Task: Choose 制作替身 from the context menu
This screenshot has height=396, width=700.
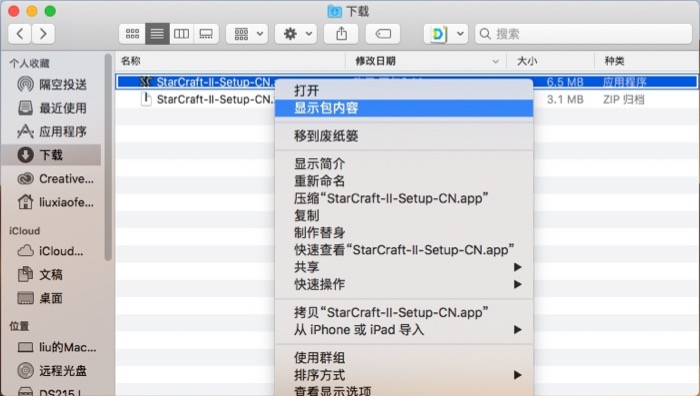Action: (x=404, y=233)
